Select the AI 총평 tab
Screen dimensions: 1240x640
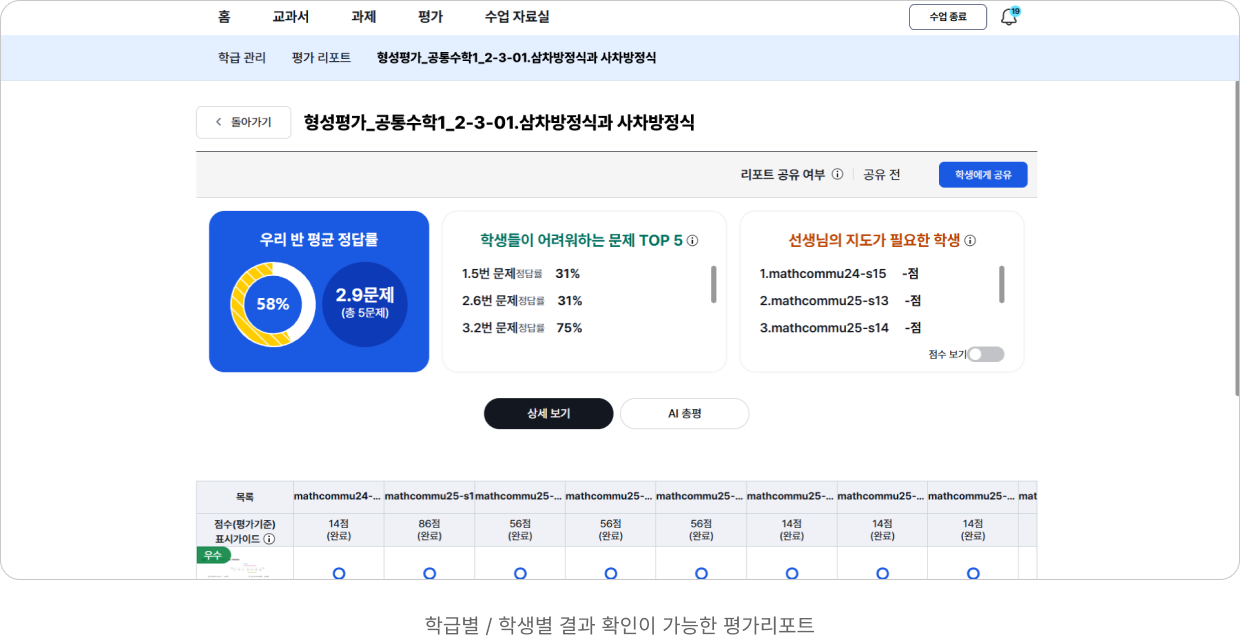pyautogui.click(x=685, y=413)
